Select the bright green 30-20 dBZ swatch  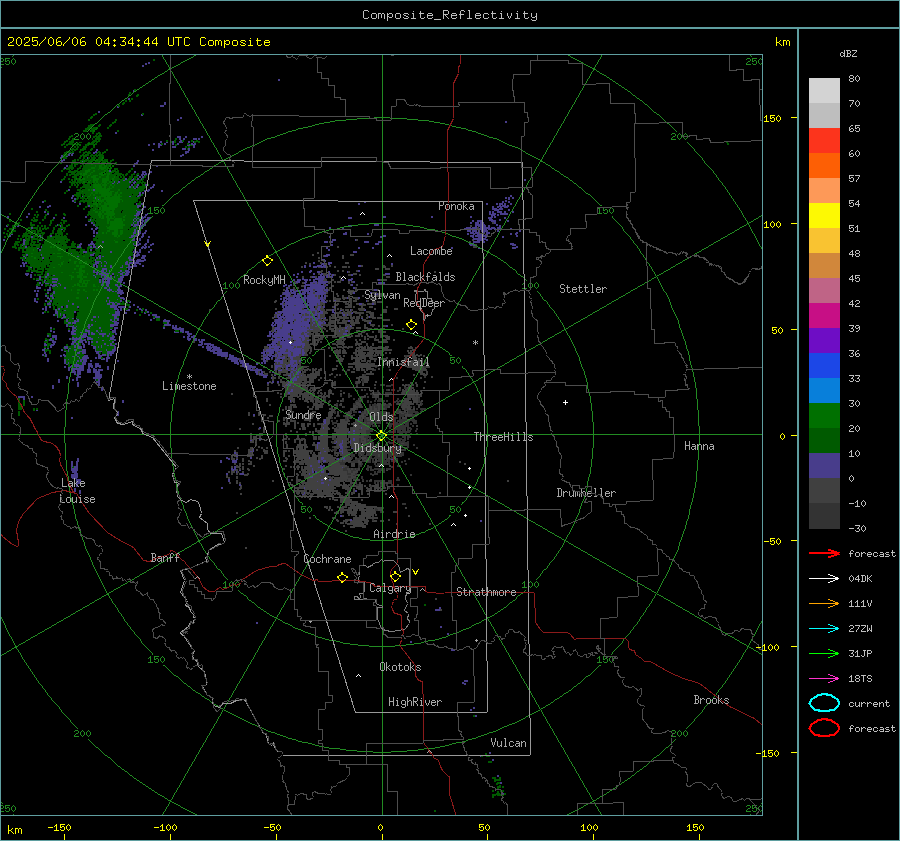point(824,415)
